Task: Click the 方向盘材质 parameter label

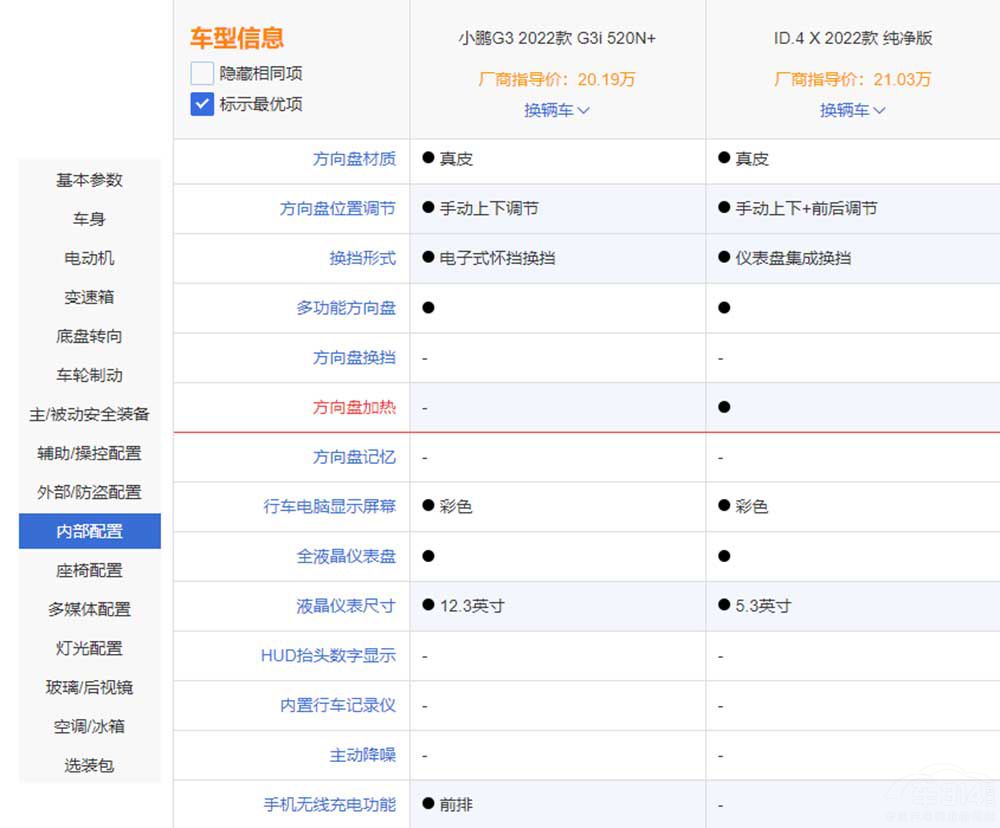Action: pos(354,158)
